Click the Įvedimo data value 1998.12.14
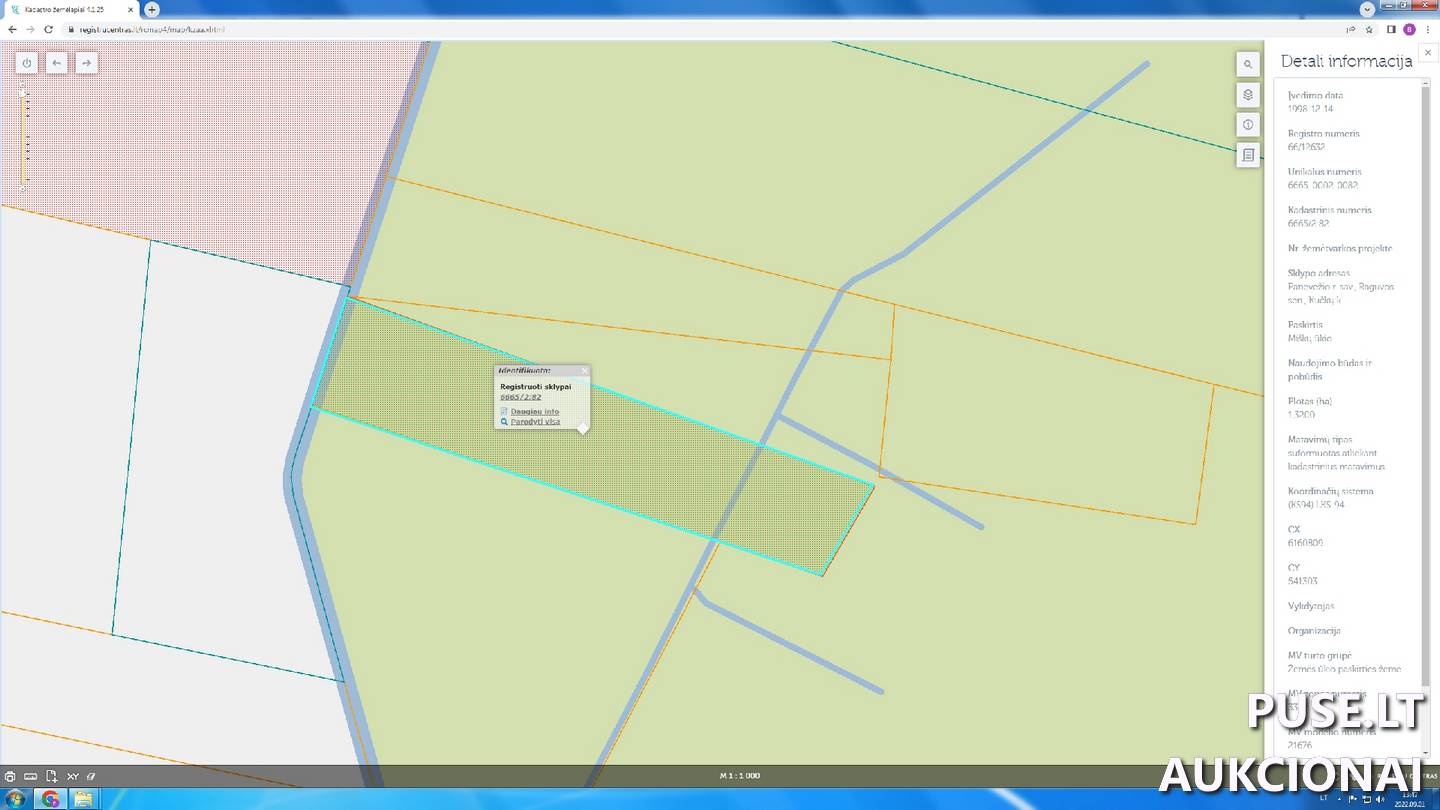The width and height of the screenshot is (1440, 810). pos(1310,109)
